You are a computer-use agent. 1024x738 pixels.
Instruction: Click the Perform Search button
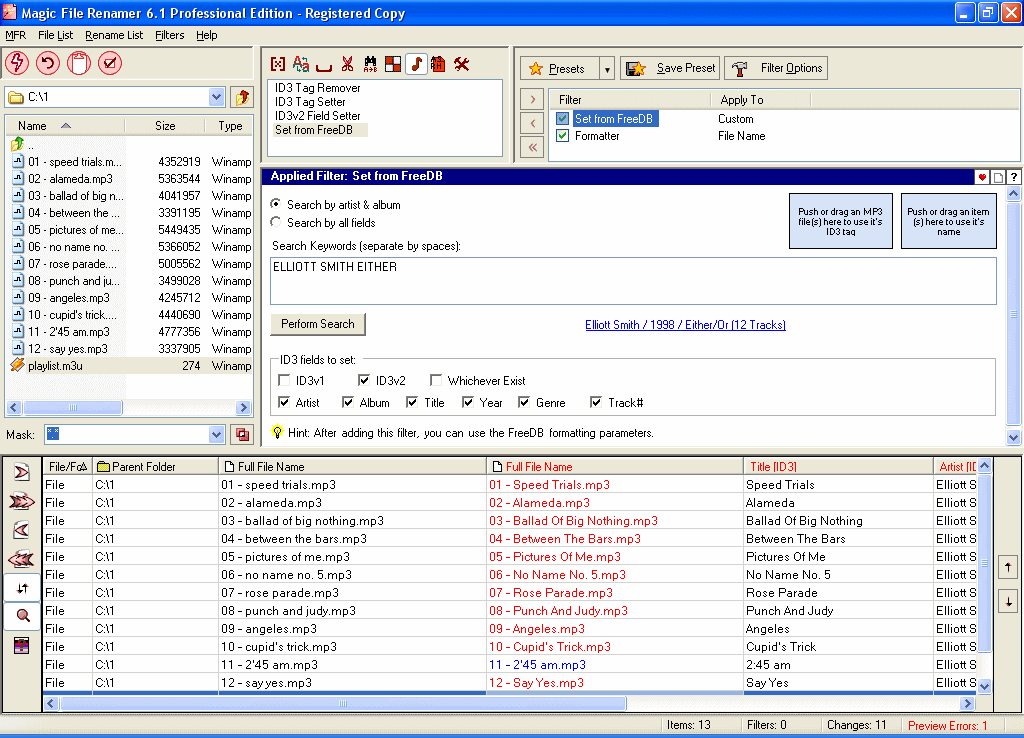[318, 324]
